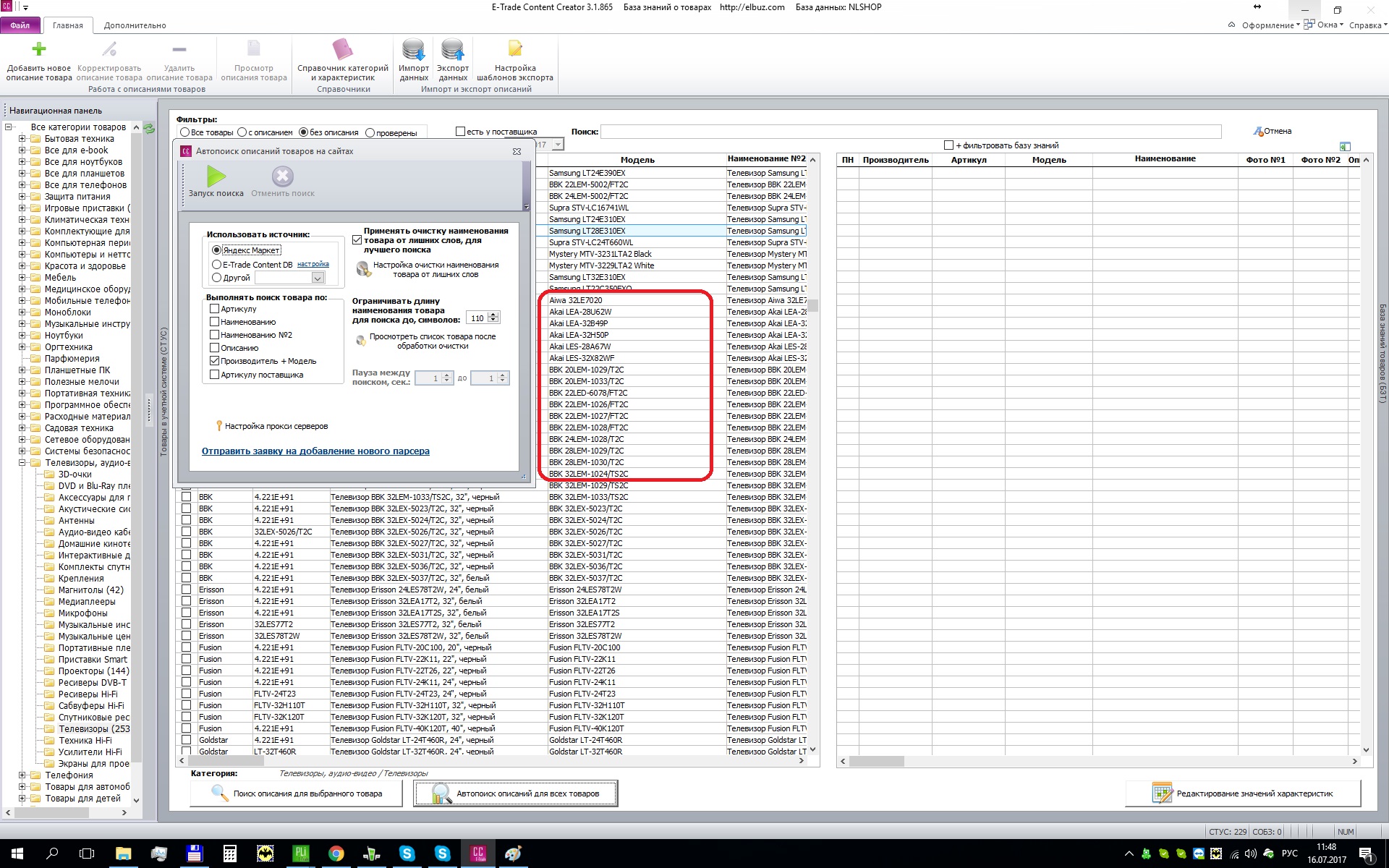Check the есть у поставщика filter checkbox
1389x868 pixels.
460,132
